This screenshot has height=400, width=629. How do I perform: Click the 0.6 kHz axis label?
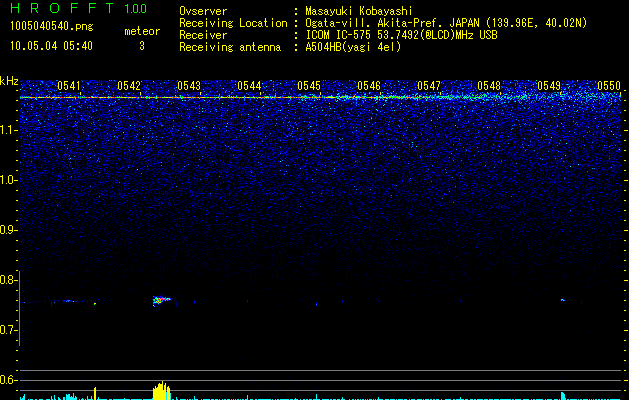click(9, 380)
